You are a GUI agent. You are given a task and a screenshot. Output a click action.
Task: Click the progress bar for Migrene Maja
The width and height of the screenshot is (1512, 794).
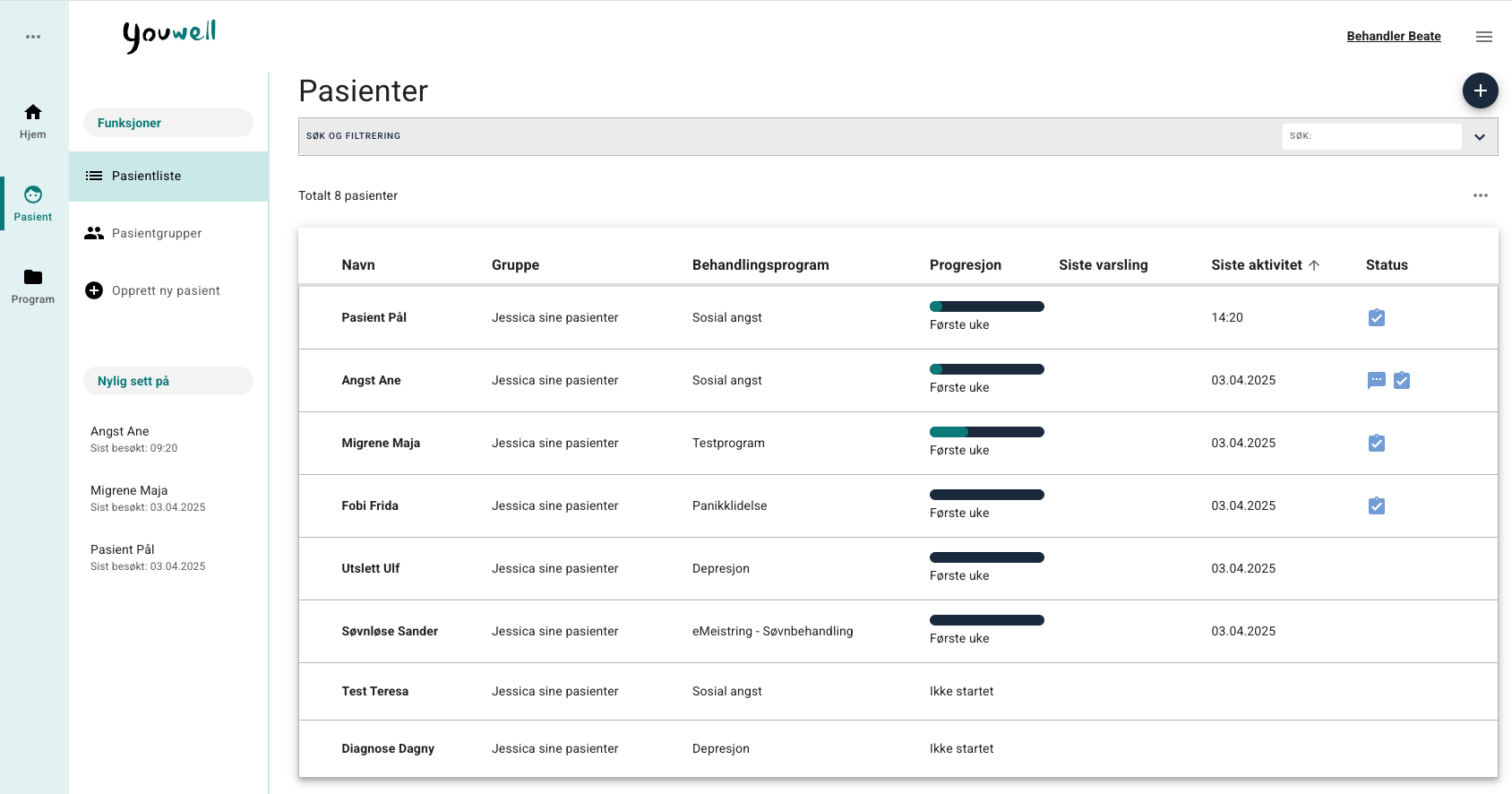tap(987, 432)
